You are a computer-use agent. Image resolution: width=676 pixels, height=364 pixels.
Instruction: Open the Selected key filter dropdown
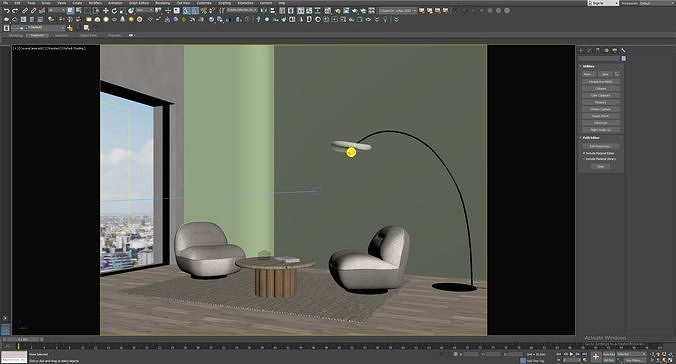coord(632,354)
